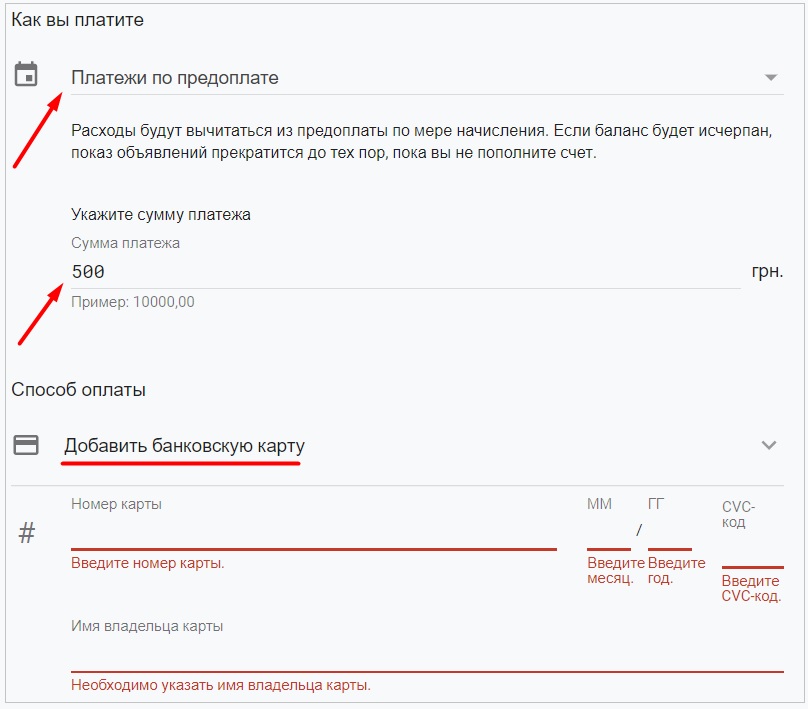The image size is (808, 709).
Task: Click the calendar icon beside payment type
Action: tap(26, 74)
